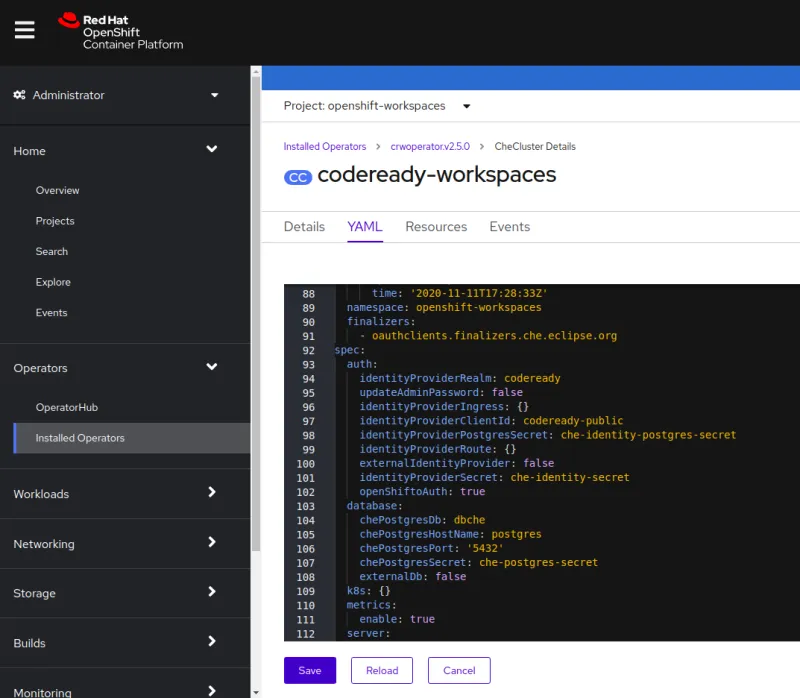800x698 pixels.
Task: Open the Events tab
Action: point(509,227)
